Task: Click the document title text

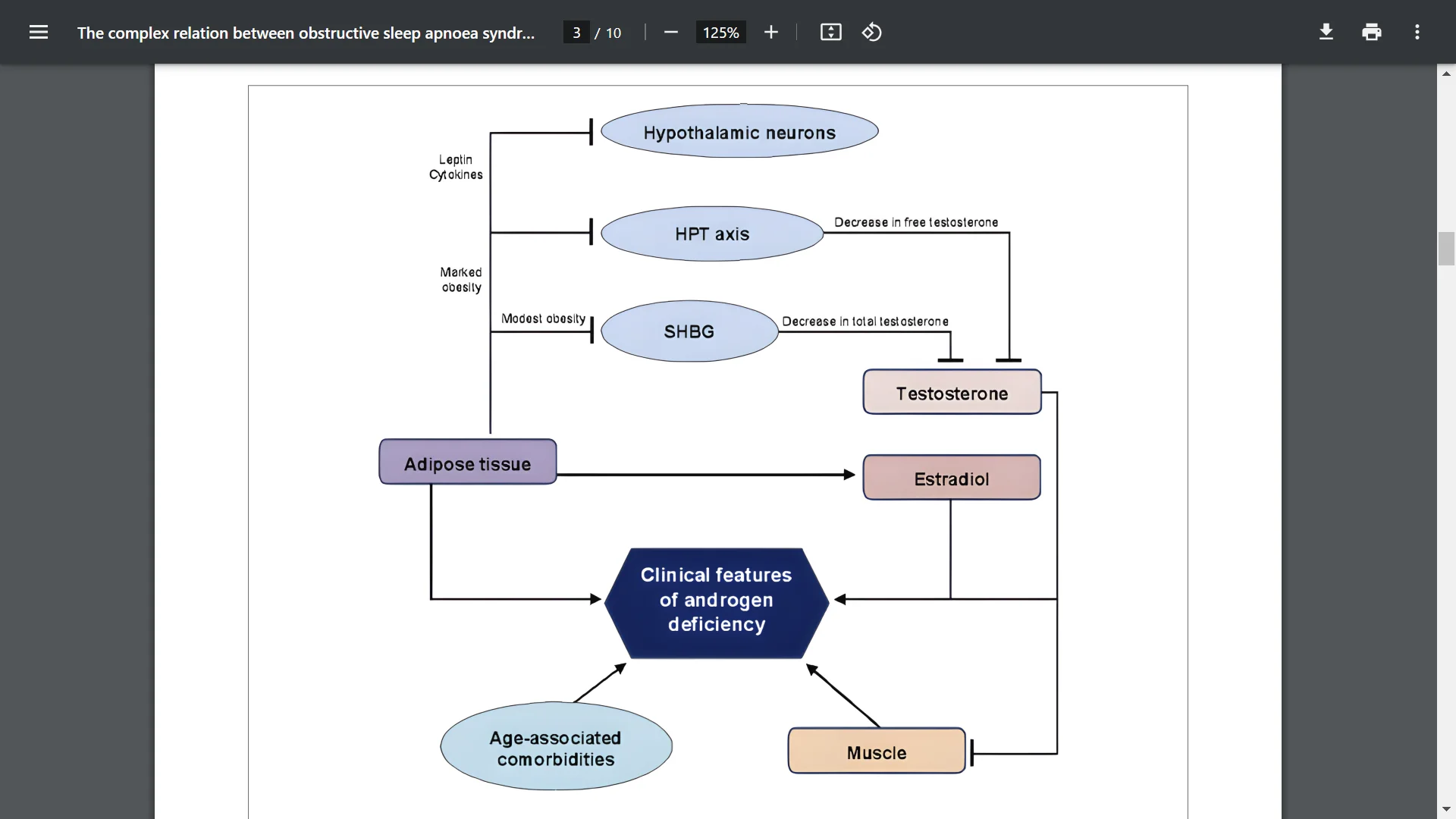Action: [306, 33]
